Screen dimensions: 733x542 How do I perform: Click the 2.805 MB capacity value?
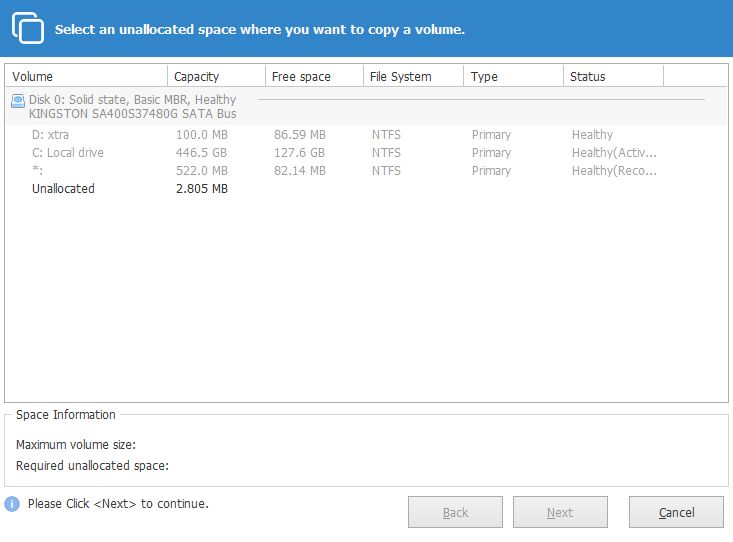(x=201, y=188)
